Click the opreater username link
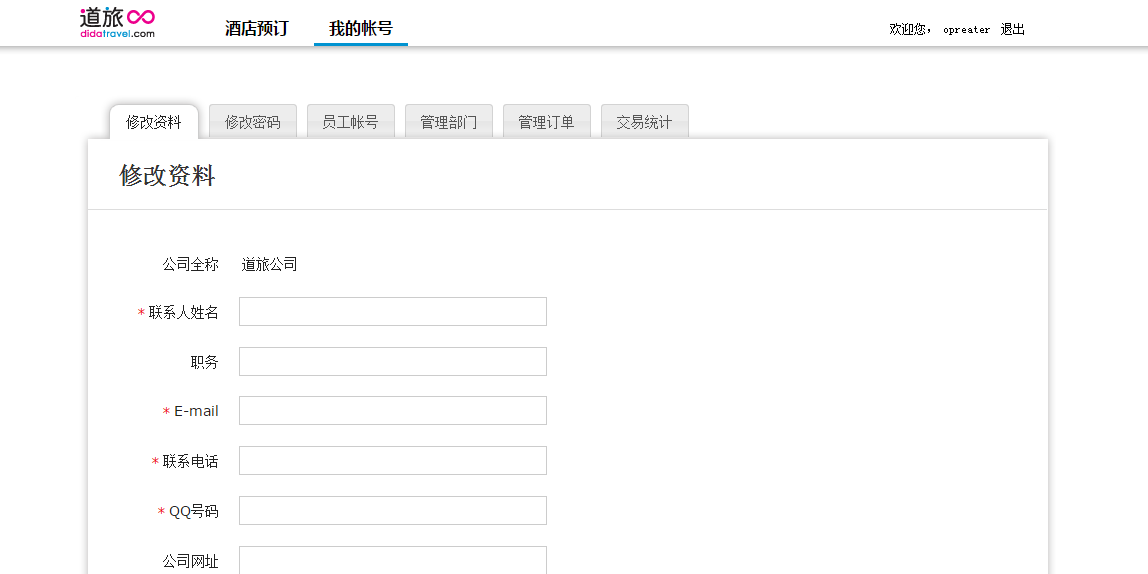 point(966,30)
